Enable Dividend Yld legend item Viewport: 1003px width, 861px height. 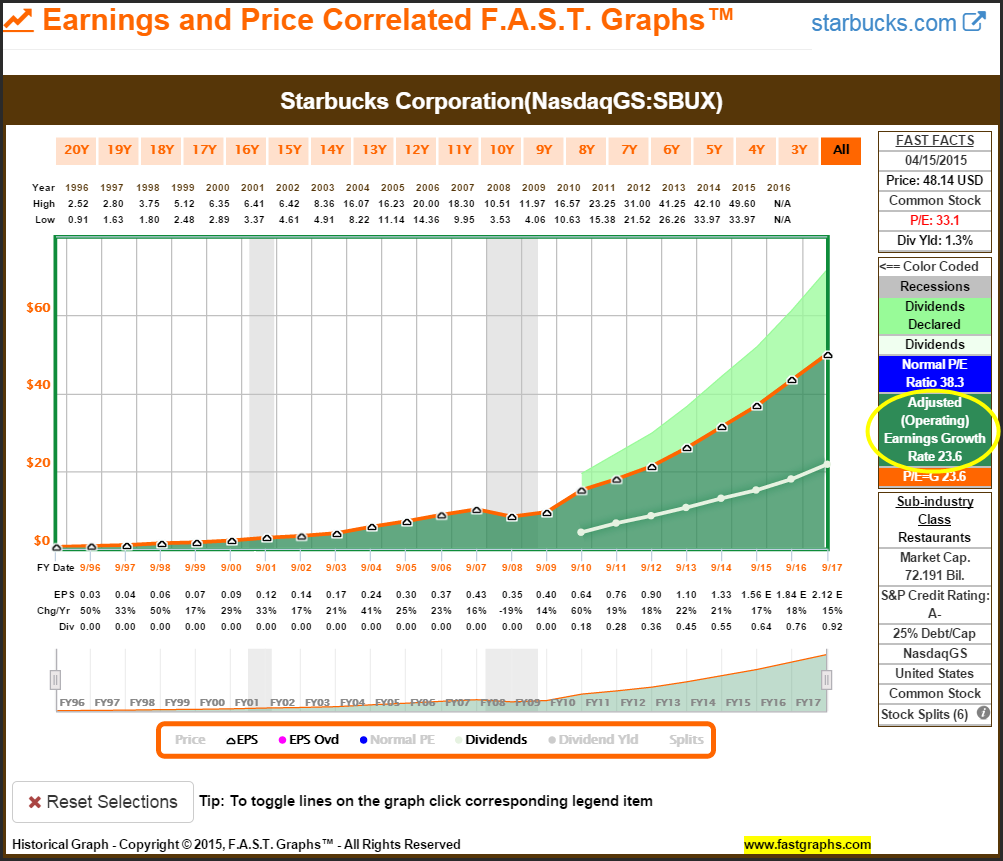591,740
